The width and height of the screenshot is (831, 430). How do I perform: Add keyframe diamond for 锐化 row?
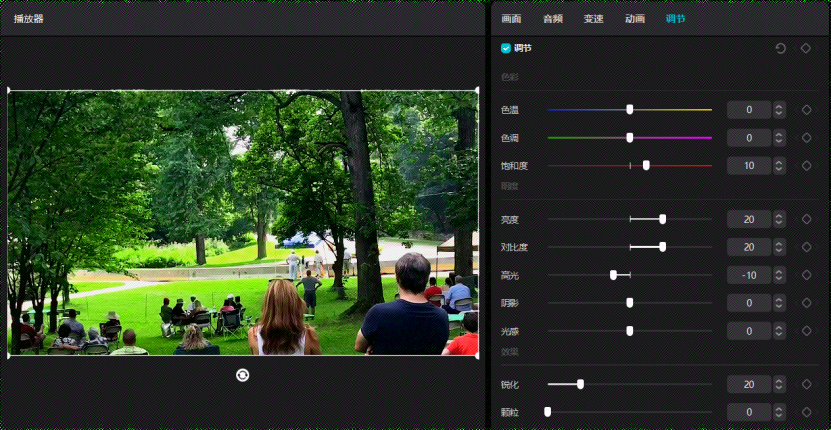807,384
